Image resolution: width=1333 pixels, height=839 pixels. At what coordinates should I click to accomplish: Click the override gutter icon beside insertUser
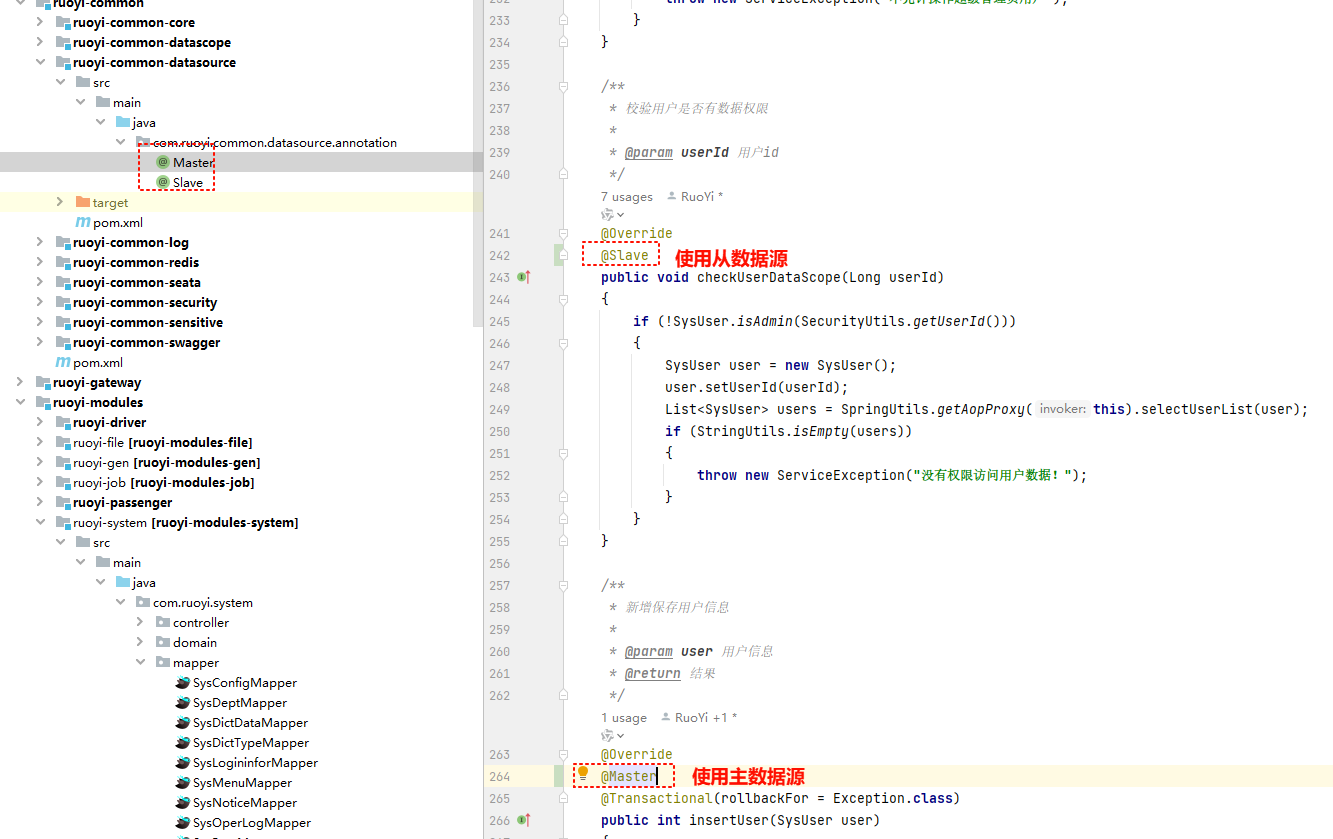(x=523, y=820)
